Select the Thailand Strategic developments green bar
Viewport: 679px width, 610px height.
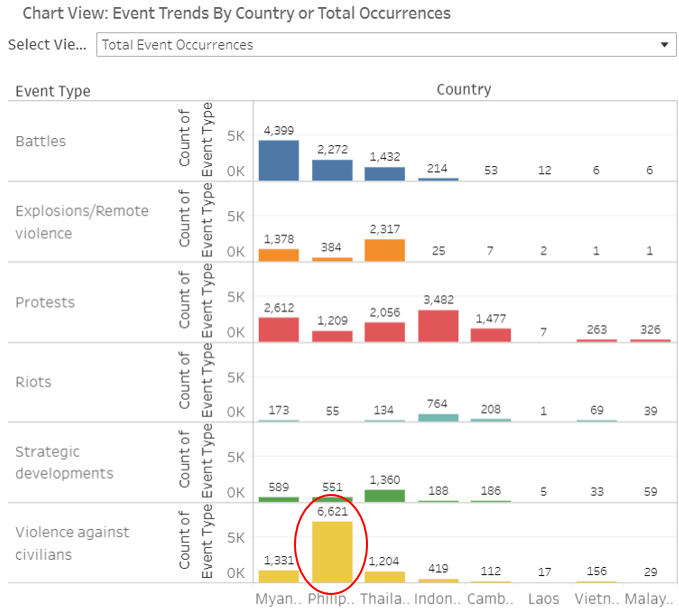(x=384, y=495)
